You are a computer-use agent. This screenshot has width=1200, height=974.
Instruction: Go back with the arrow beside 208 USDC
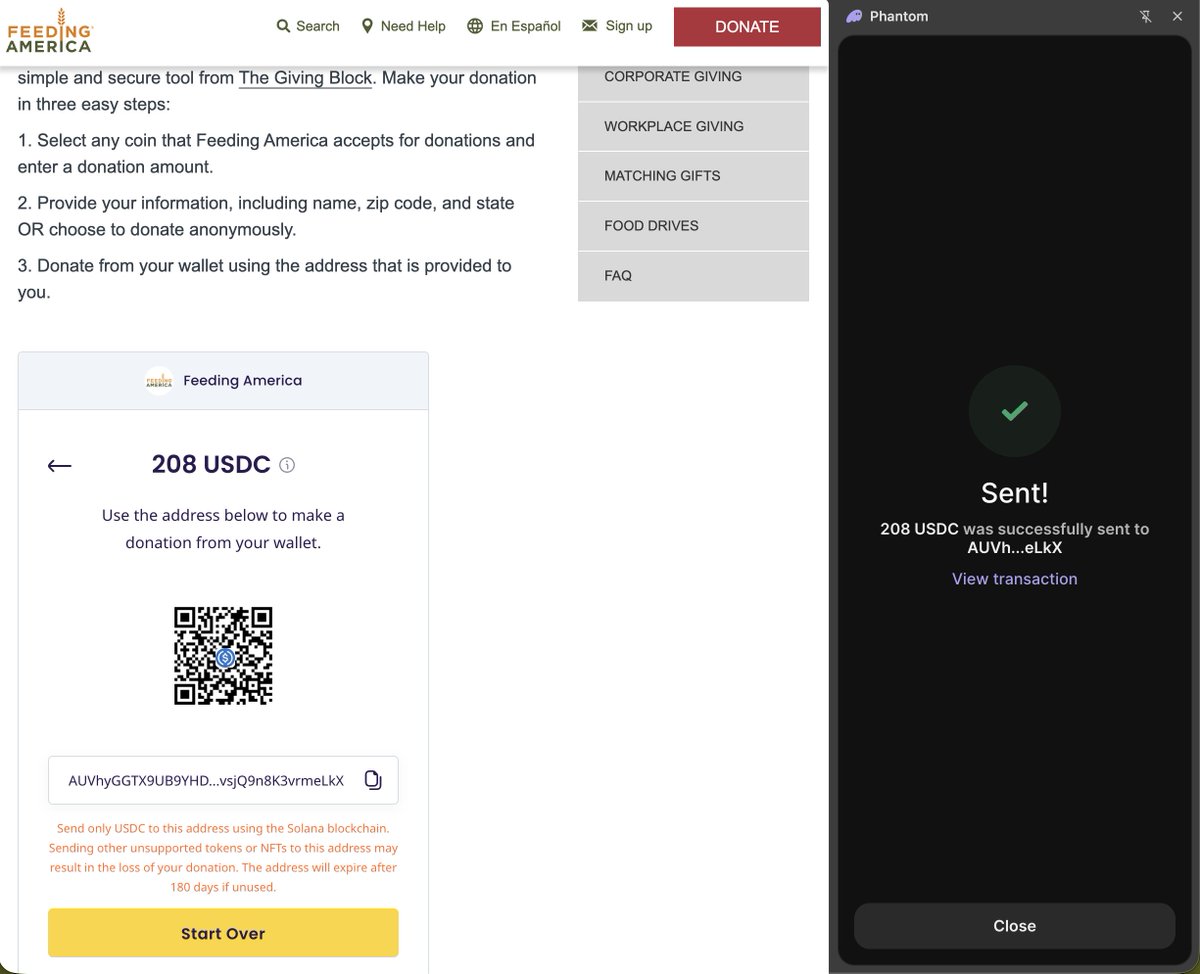(60, 465)
